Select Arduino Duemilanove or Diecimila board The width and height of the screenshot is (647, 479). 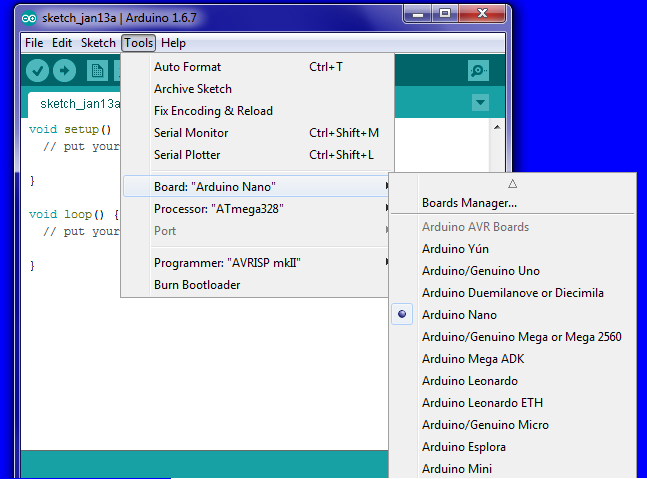coord(512,293)
